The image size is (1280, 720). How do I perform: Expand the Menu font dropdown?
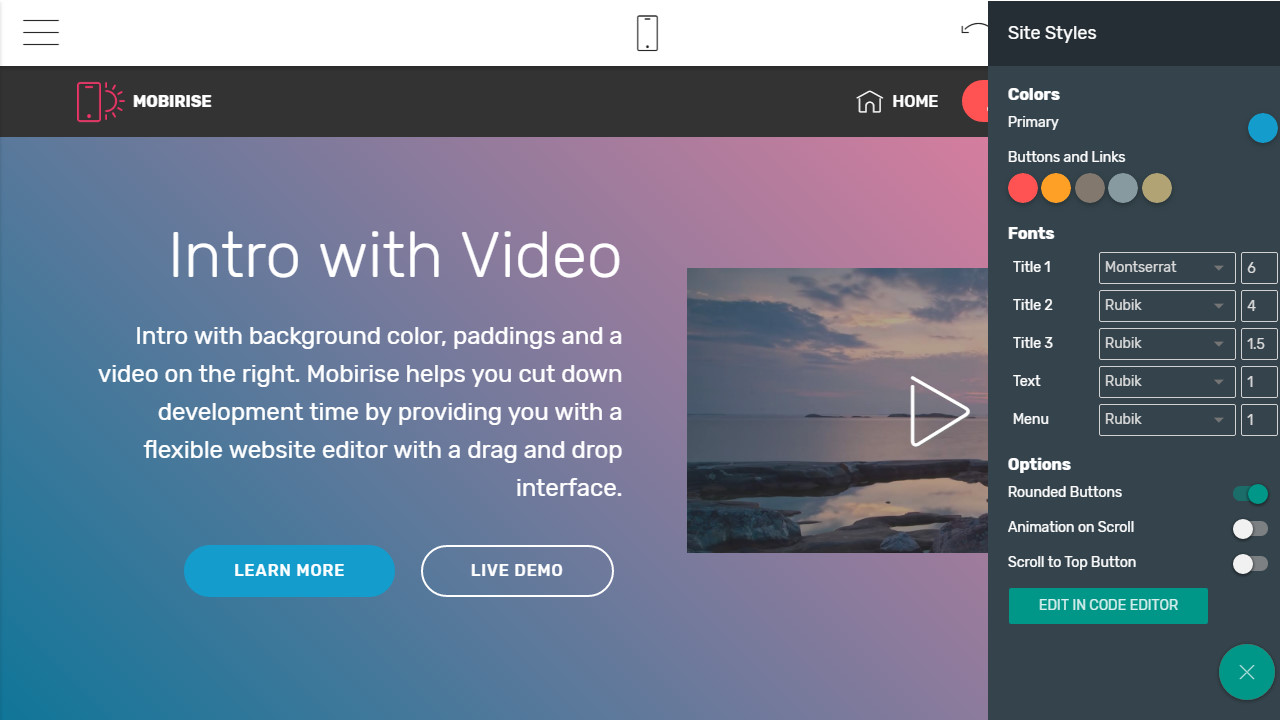pos(1166,420)
